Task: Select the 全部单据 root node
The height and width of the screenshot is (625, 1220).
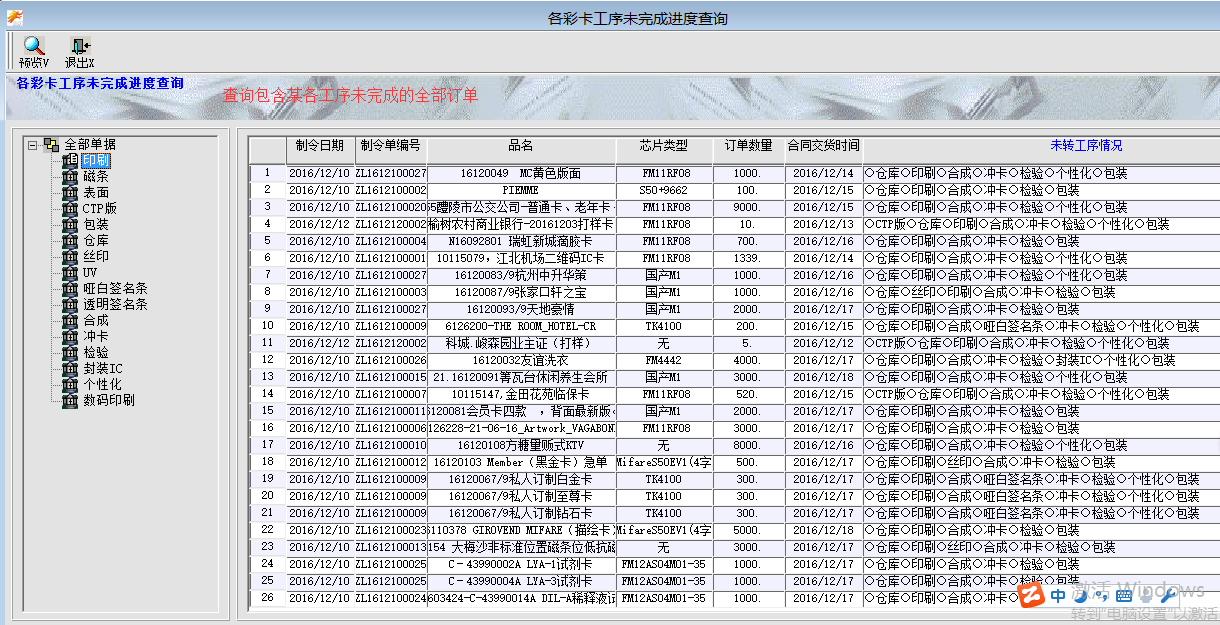Action: 90,145
